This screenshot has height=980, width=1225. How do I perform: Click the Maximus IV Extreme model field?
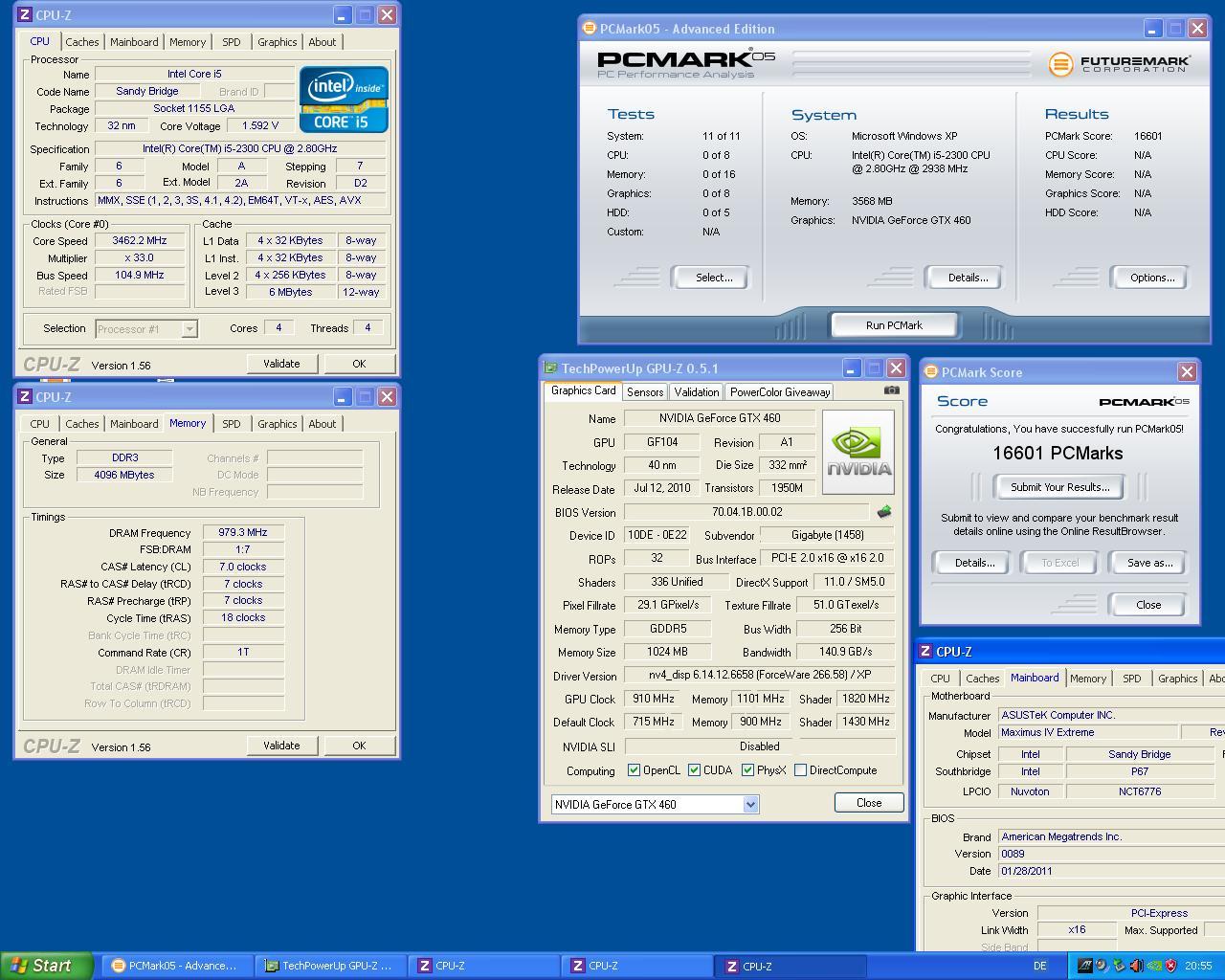point(1087,732)
